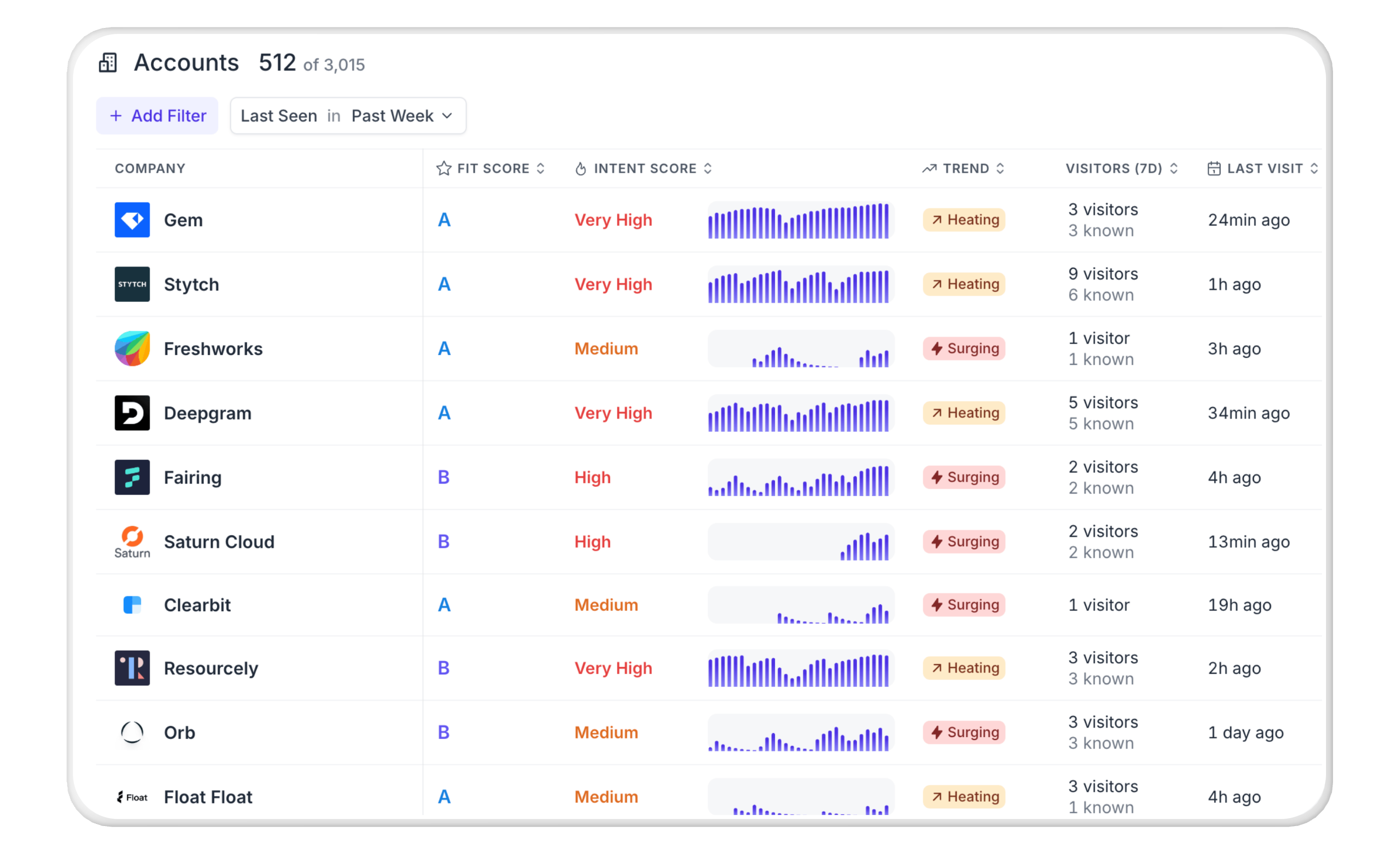The height and width of the screenshot is (854, 1400).
Task: Click the Heating badge in Resourcely row
Action: [x=964, y=668]
